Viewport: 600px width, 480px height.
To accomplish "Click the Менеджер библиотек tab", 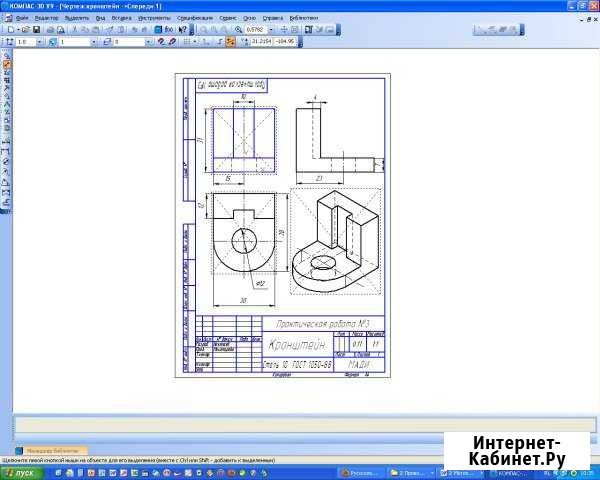I will click(50, 451).
